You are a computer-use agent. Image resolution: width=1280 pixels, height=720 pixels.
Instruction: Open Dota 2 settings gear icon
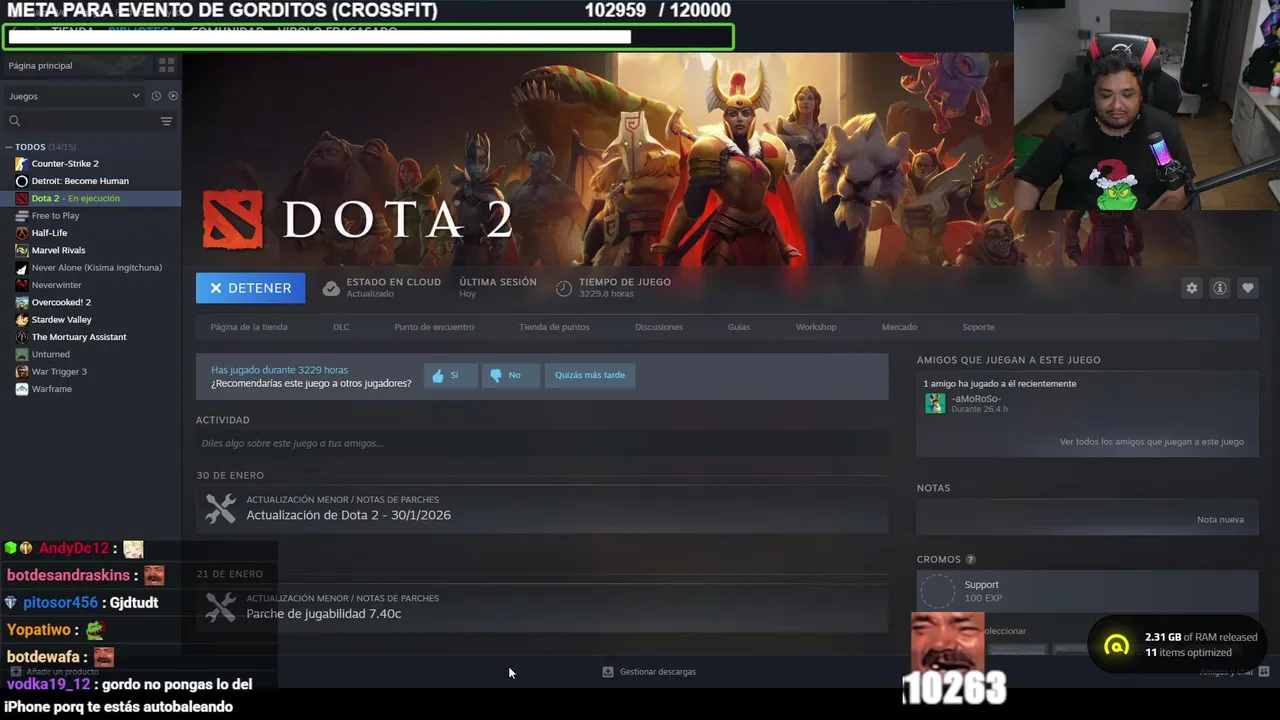click(1191, 288)
